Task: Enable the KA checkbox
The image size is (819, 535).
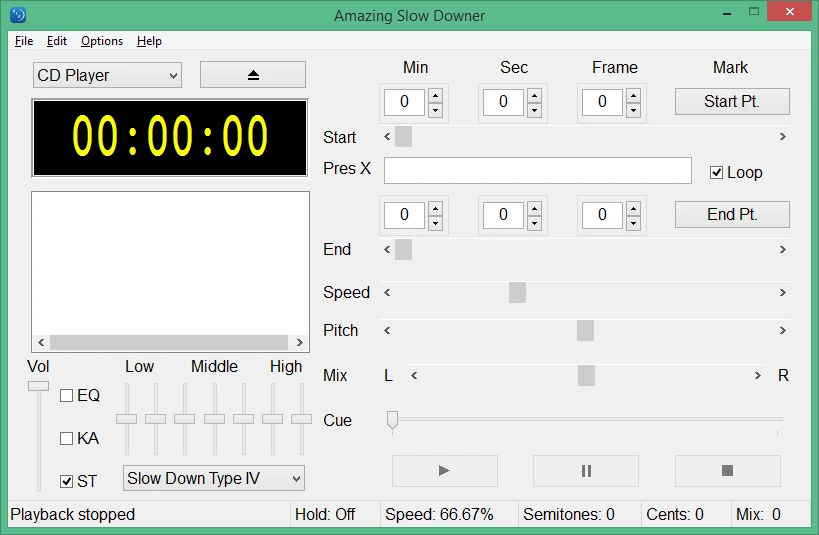Action: tap(66, 438)
